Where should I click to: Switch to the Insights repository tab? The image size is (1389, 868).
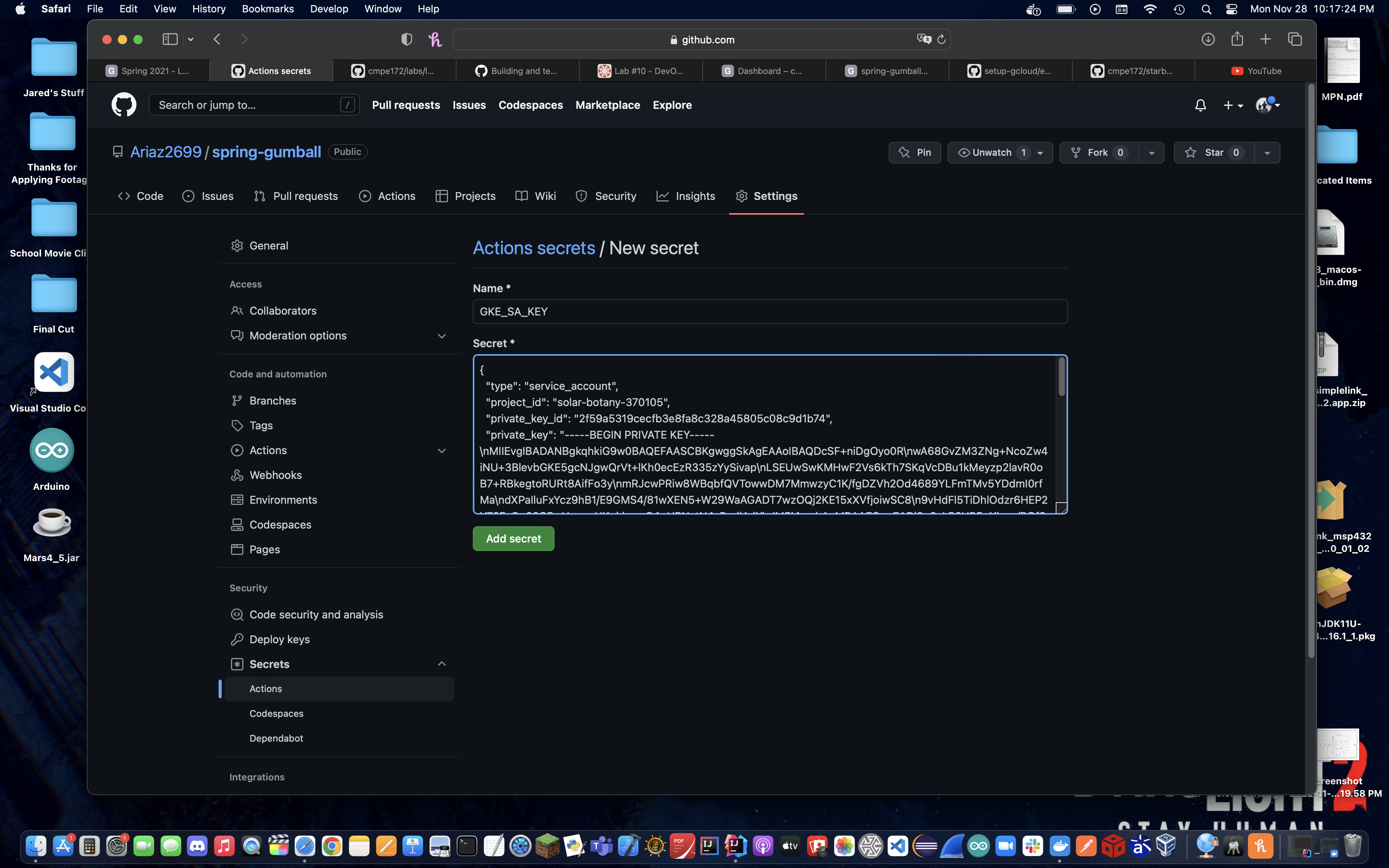coord(686,196)
